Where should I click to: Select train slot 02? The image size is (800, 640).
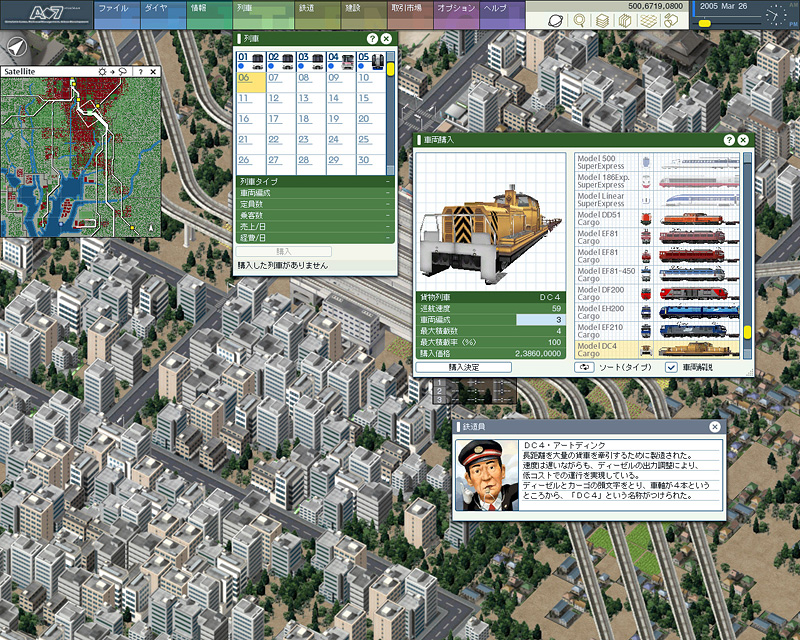(x=281, y=61)
